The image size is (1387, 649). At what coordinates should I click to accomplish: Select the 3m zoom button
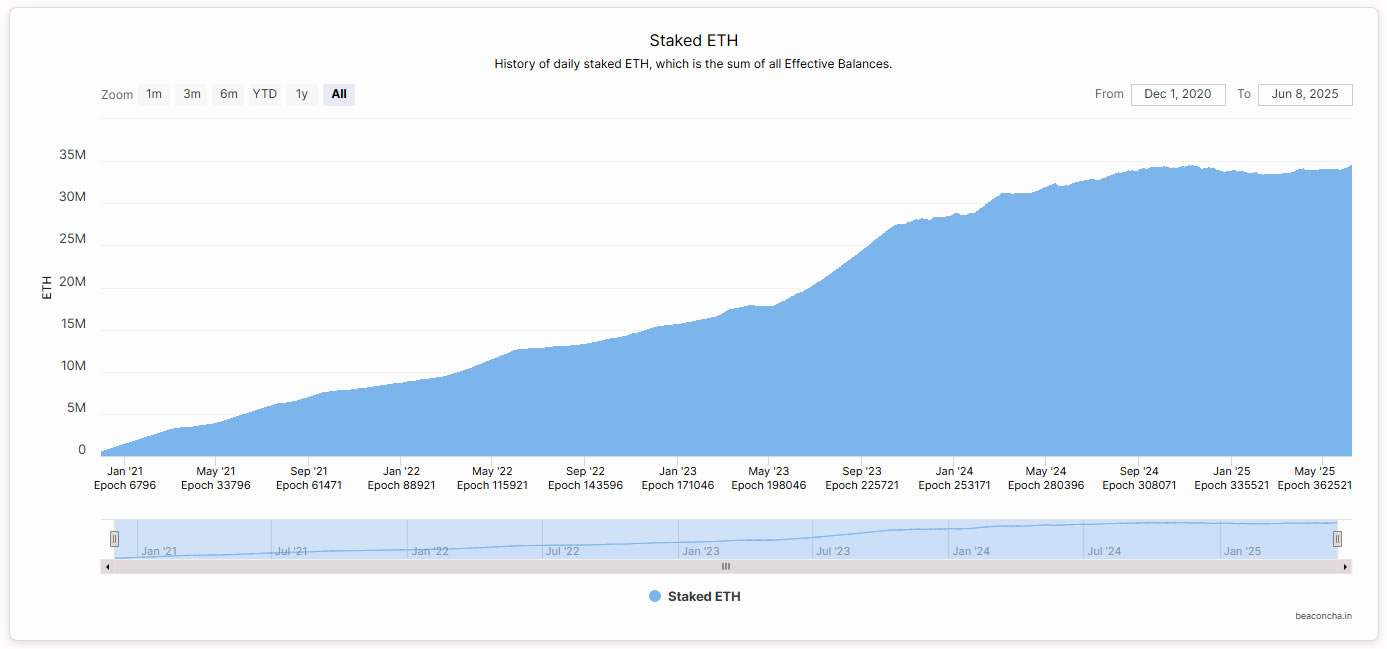pyautogui.click(x=191, y=93)
